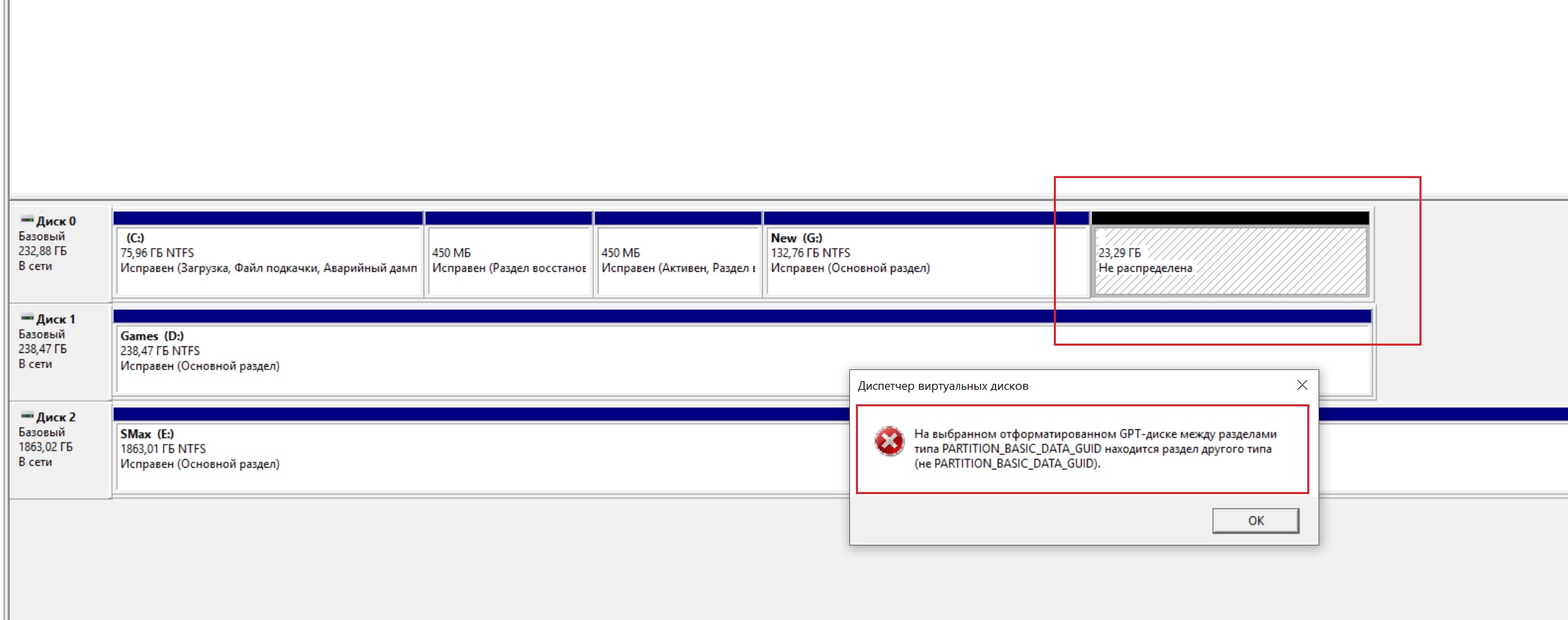Screen dimensions: 1568x620
Task: Click the 232,88 ГБ size of Диск 0
Action: (43, 251)
